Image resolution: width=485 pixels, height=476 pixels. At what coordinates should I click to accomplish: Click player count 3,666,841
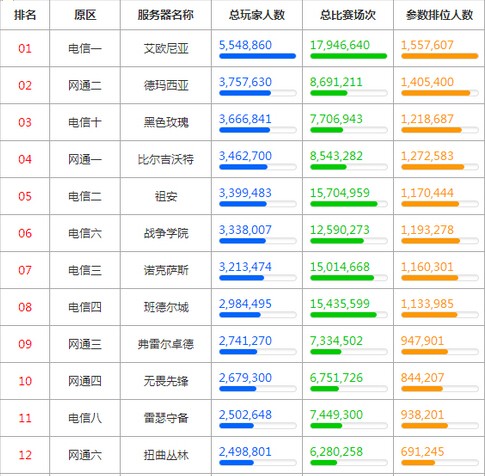pos(245,119)
